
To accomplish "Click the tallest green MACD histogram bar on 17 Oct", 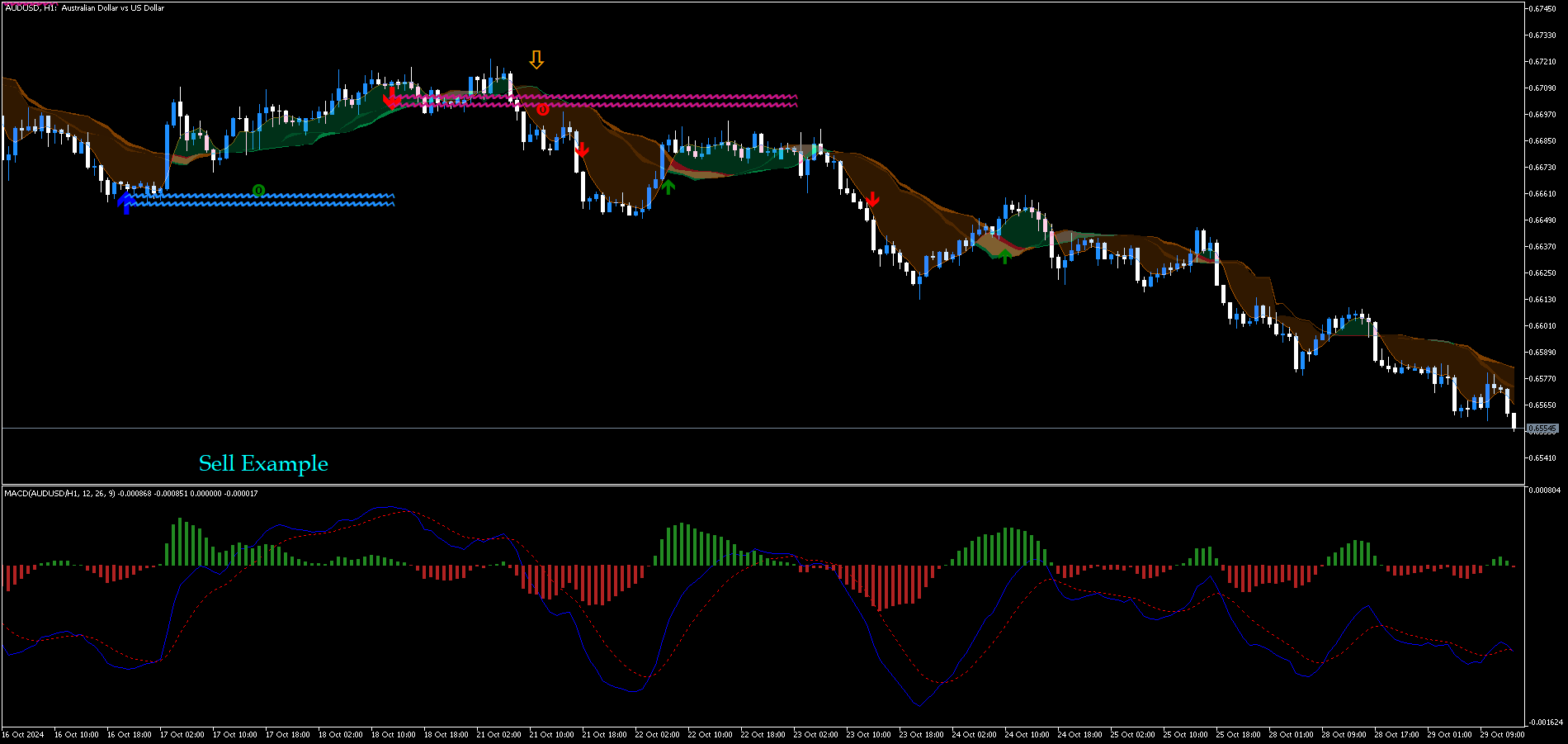I will pyautogui.click(x=180, y=542).
